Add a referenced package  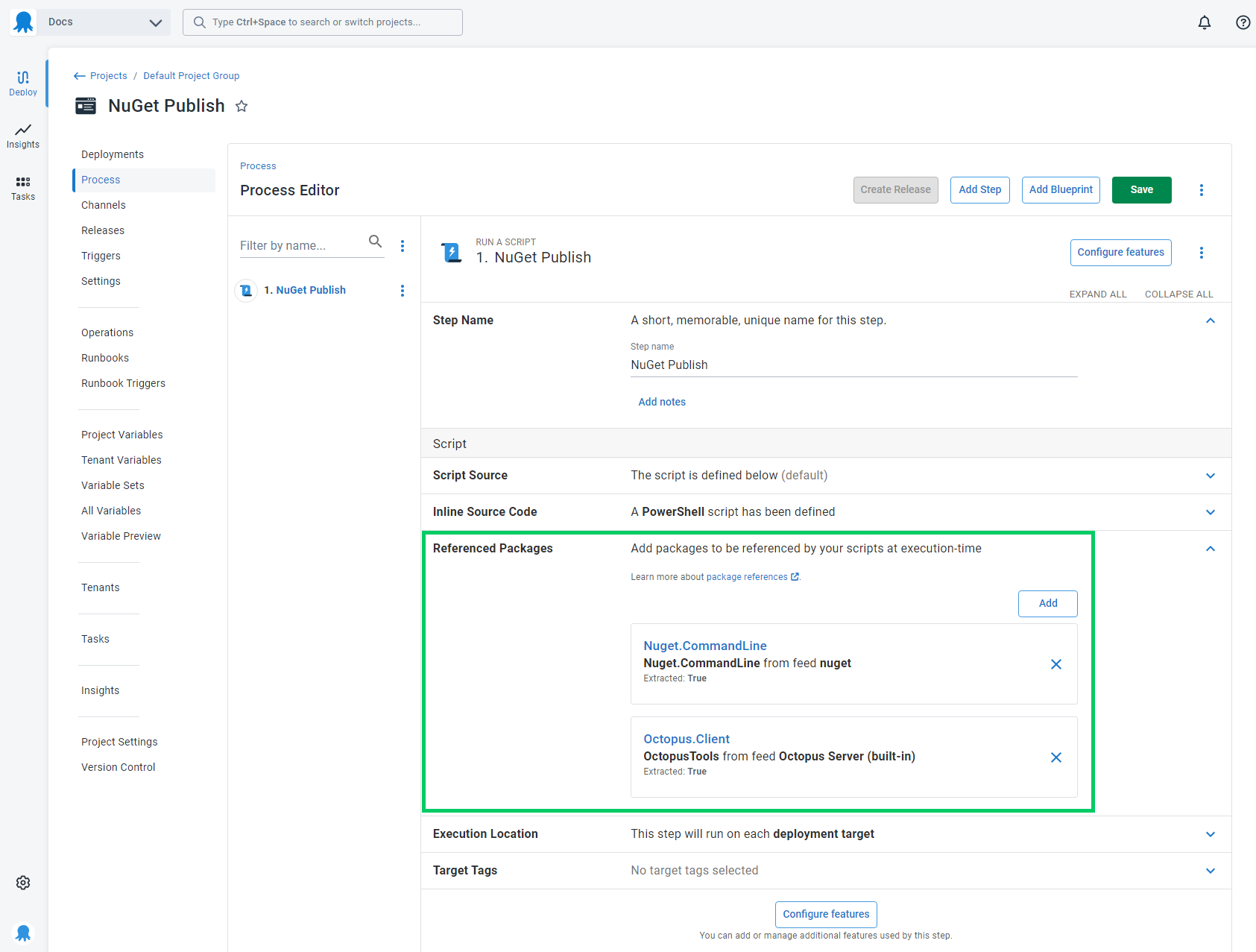(1047, 604)
